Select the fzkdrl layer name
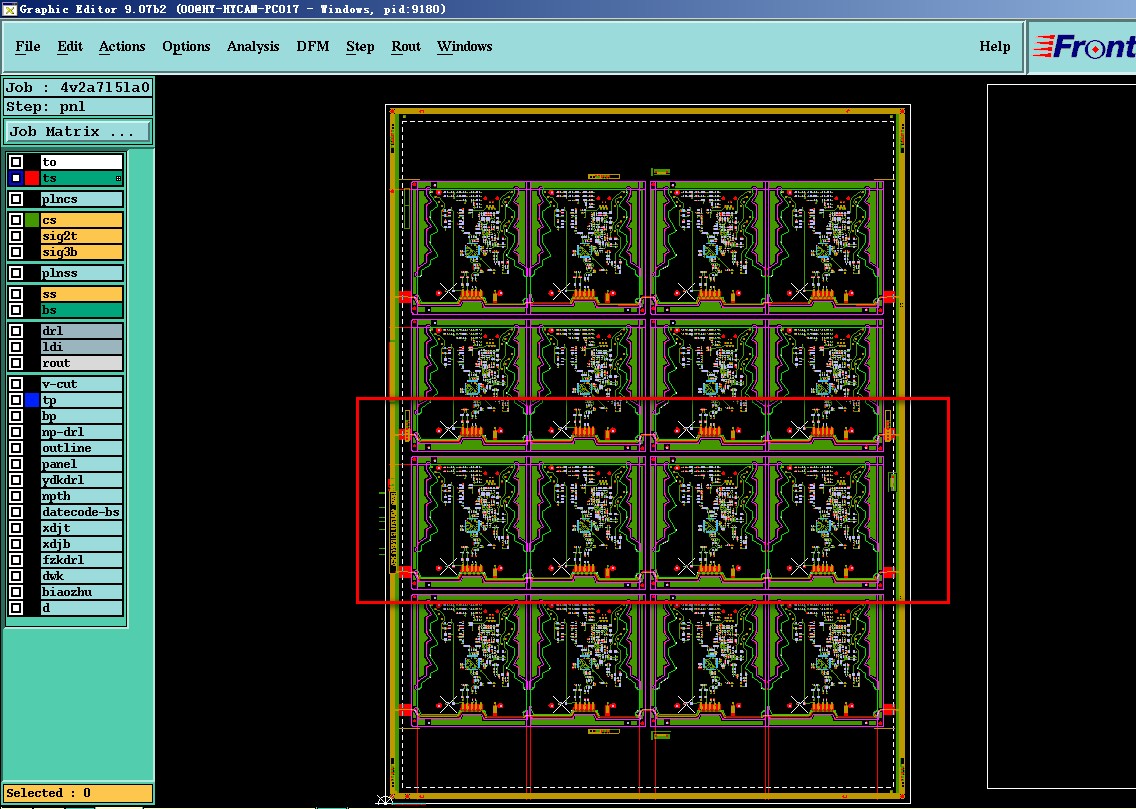 click(81, 560)
